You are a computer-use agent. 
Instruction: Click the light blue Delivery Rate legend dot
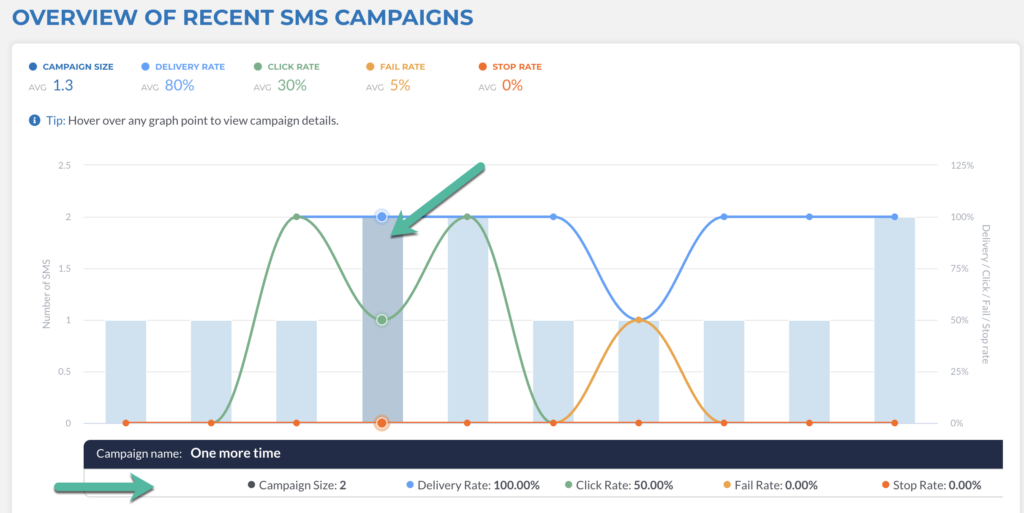click(x=146, y=67)
